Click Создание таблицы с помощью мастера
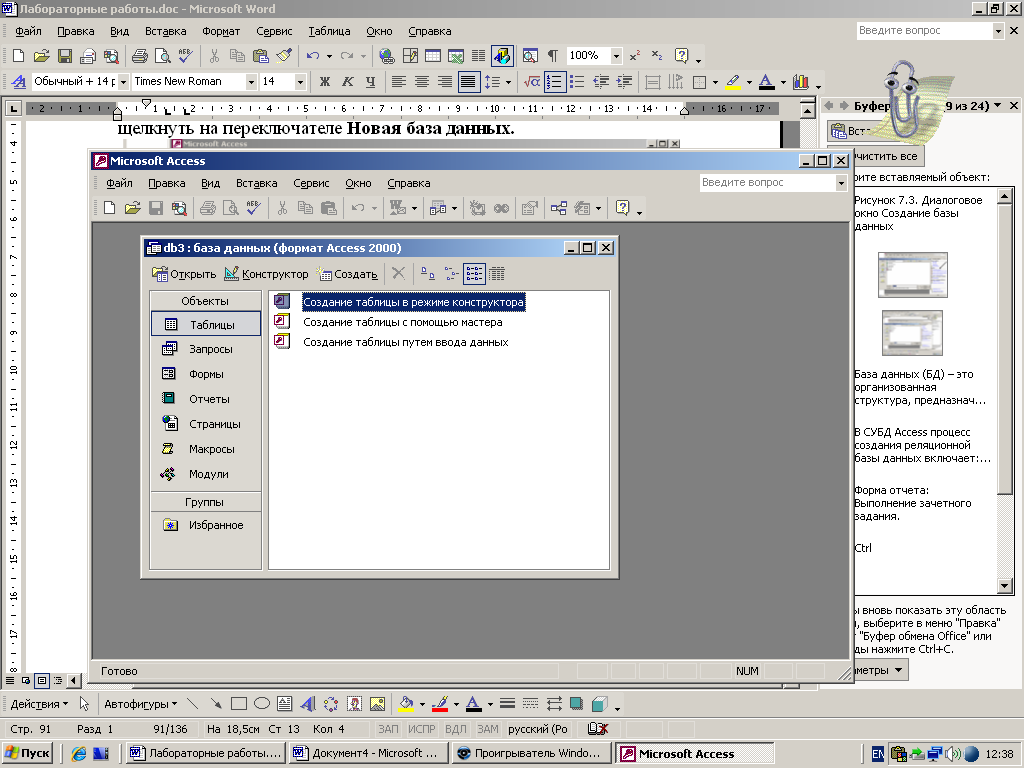Viewport: 1024px width, 768px height. (x=402, y=323)
